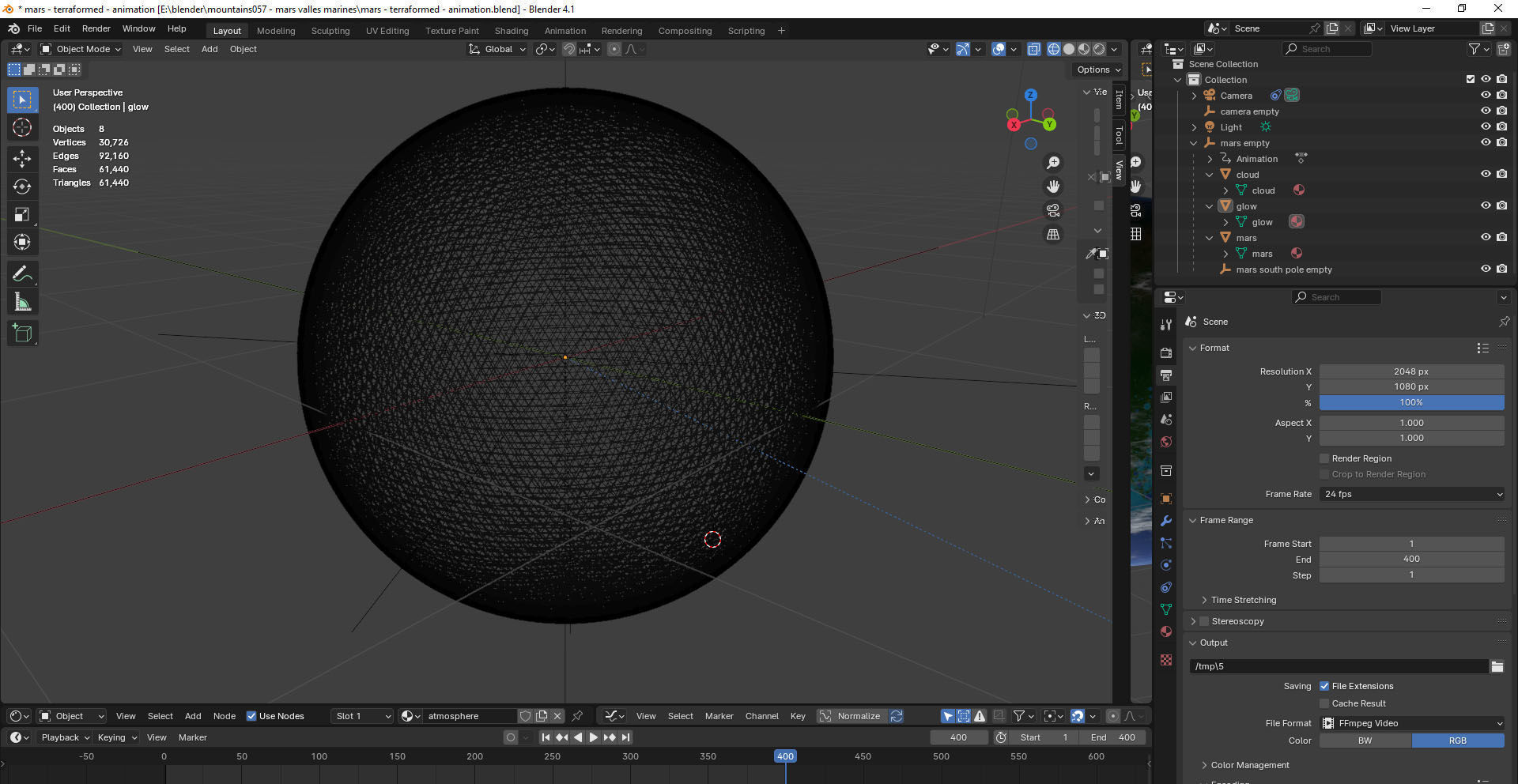Click the viewport zoom magnifier icon
Viewport: 1518px width, 784px height.
tap(1053, 163)
